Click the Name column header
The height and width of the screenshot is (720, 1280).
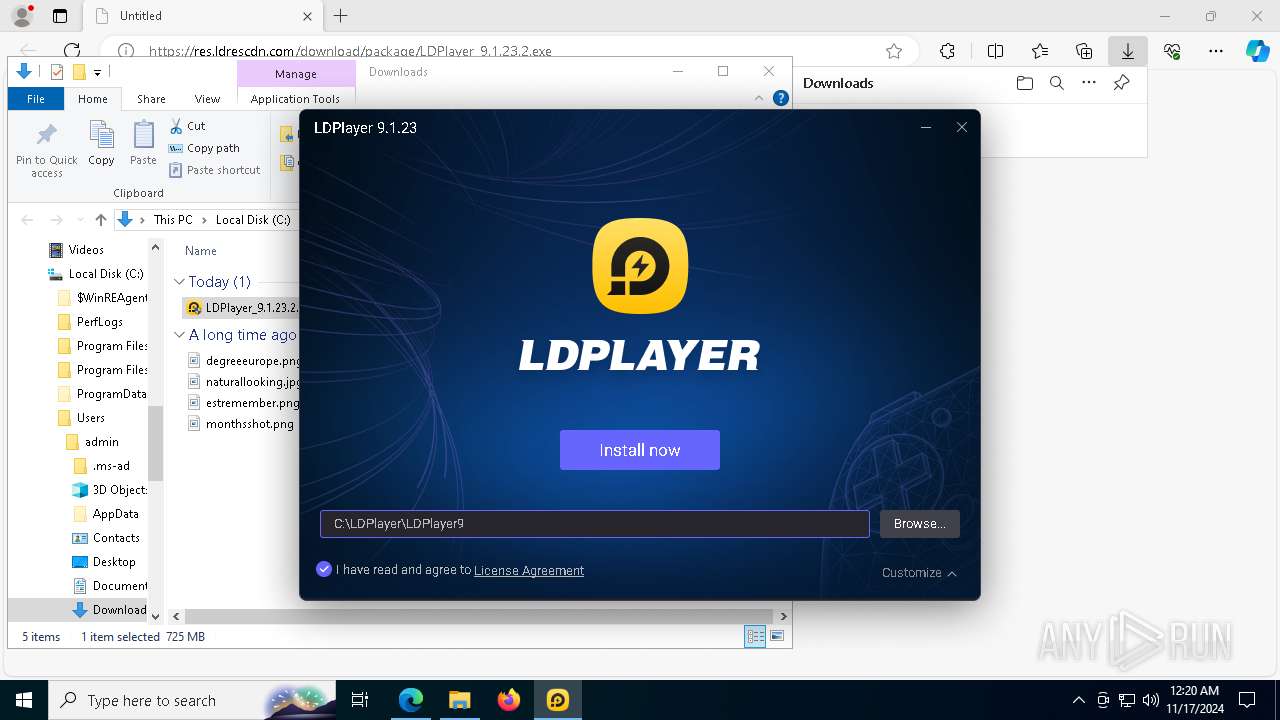pos(201,251)
